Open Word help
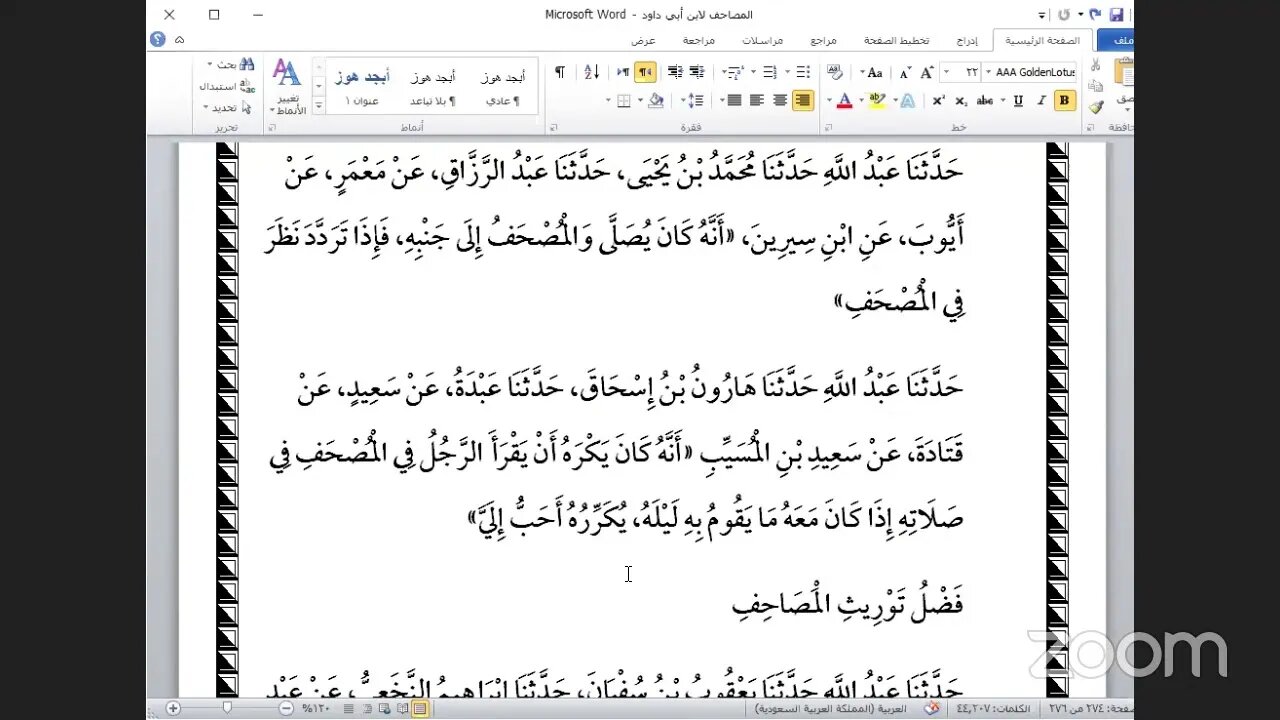1280x720 pixels. (157, 39)
